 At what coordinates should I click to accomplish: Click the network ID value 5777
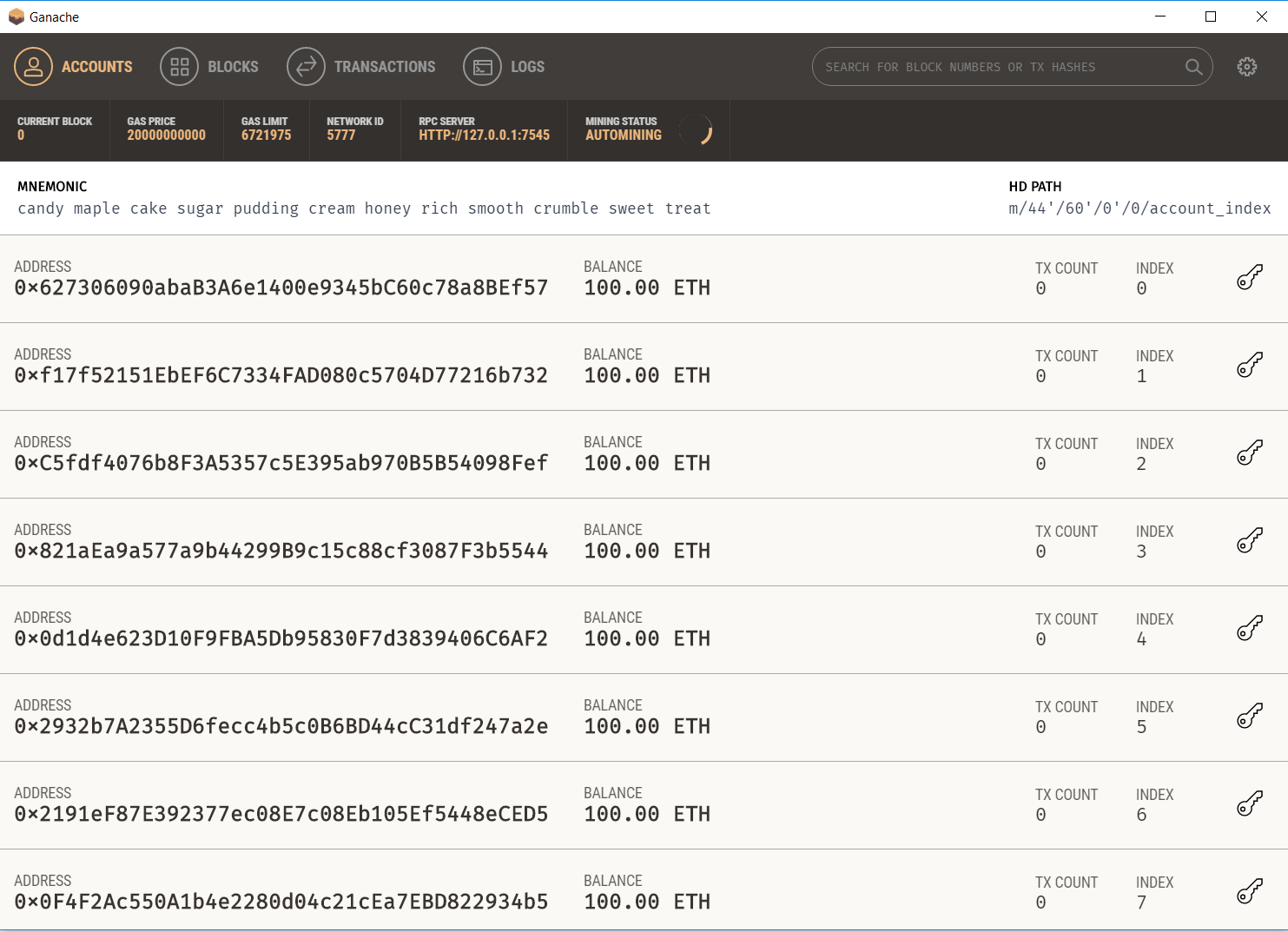pyautogui.click(x=340, y=136)
